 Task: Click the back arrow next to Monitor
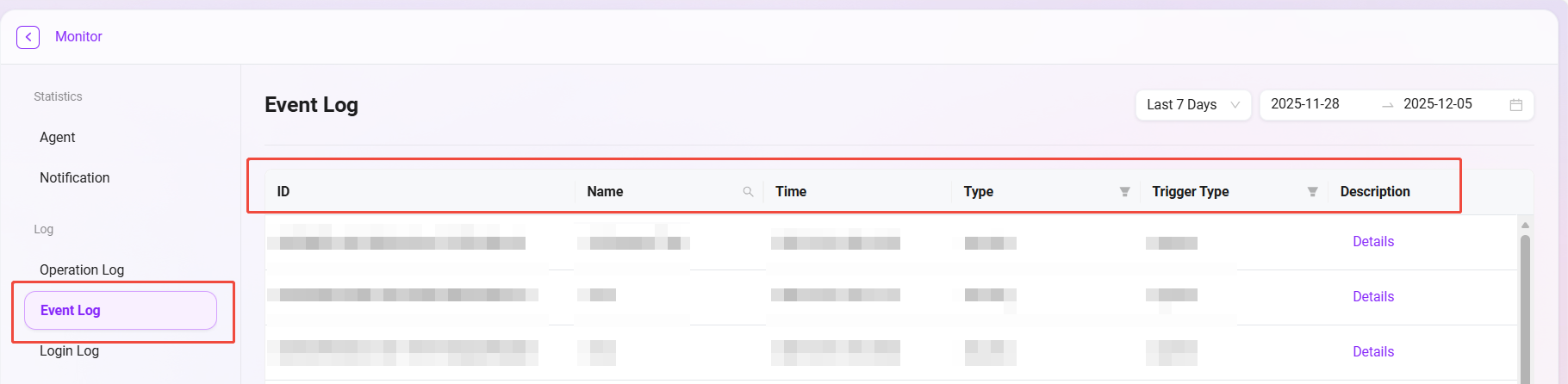[x=28, y=37]
